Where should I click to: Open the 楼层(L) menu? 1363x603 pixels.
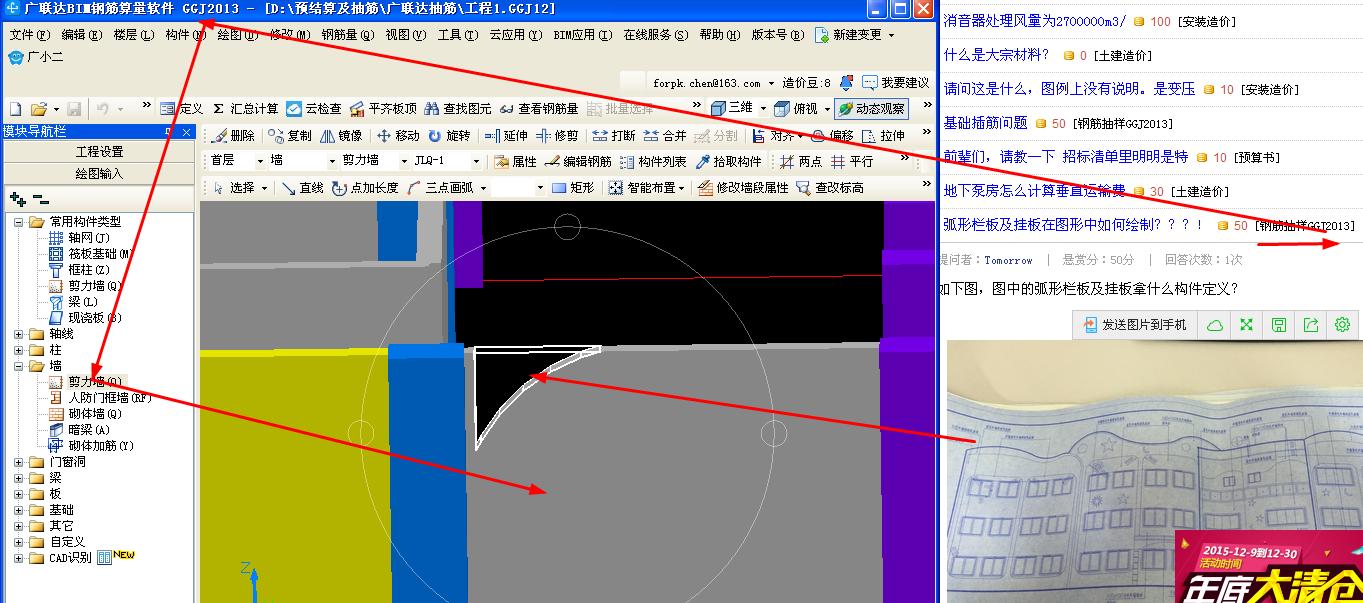133,35
